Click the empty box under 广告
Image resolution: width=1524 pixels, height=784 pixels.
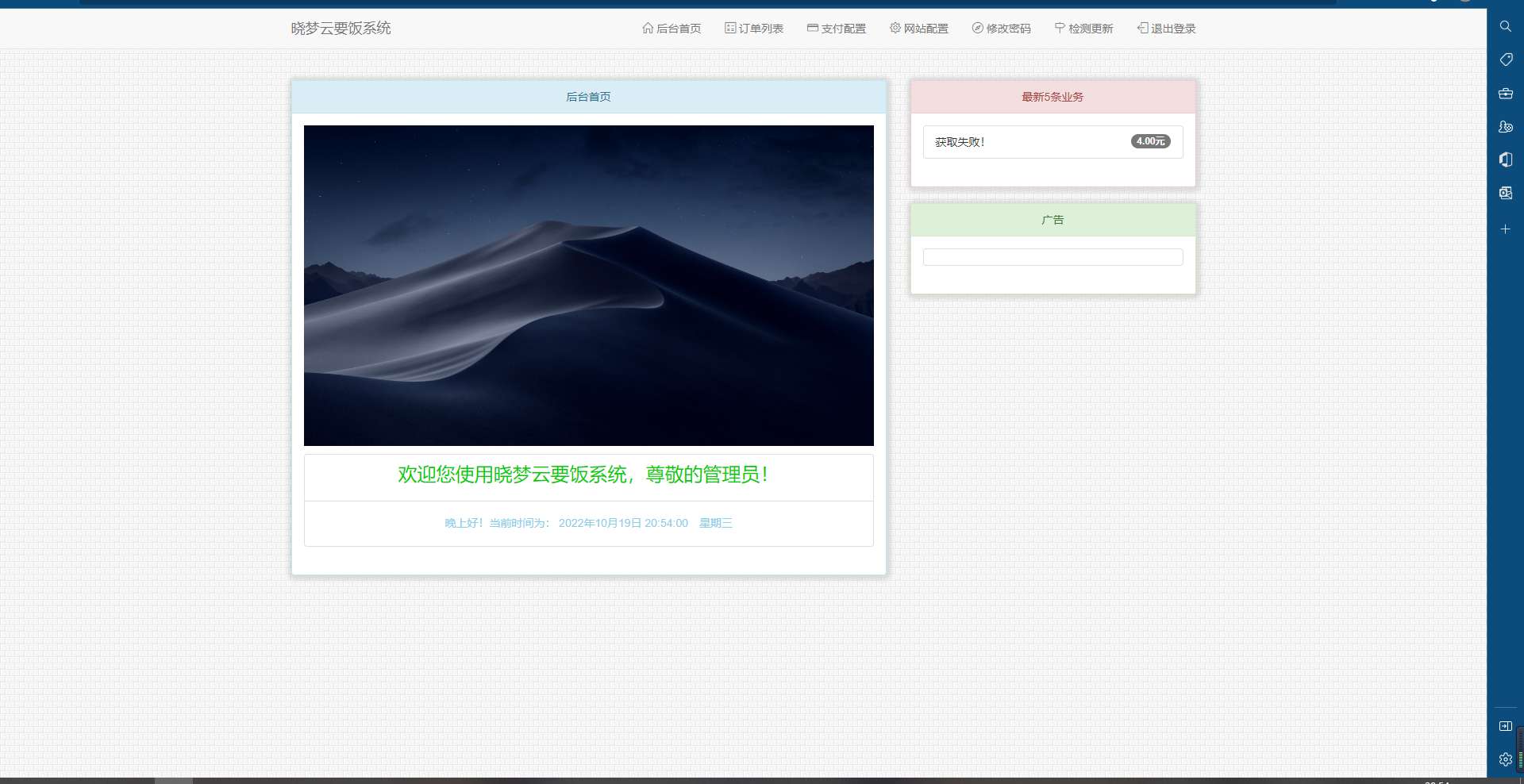click(x=1053, y=257)
